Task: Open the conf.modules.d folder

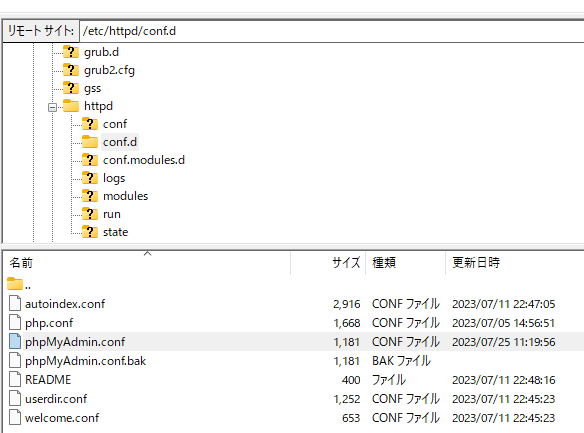Action: pyautogui.click(x=144, y=160)
